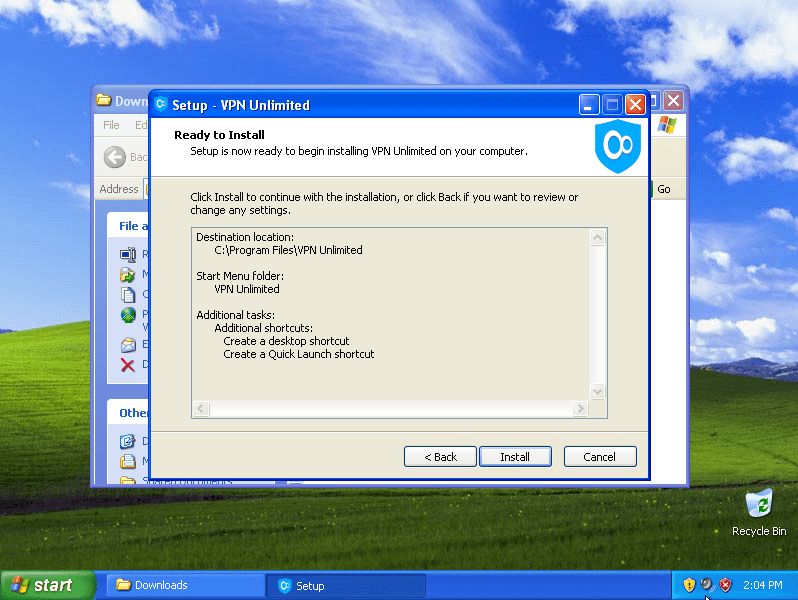Open the File menu in Explorer

point(111,125)
